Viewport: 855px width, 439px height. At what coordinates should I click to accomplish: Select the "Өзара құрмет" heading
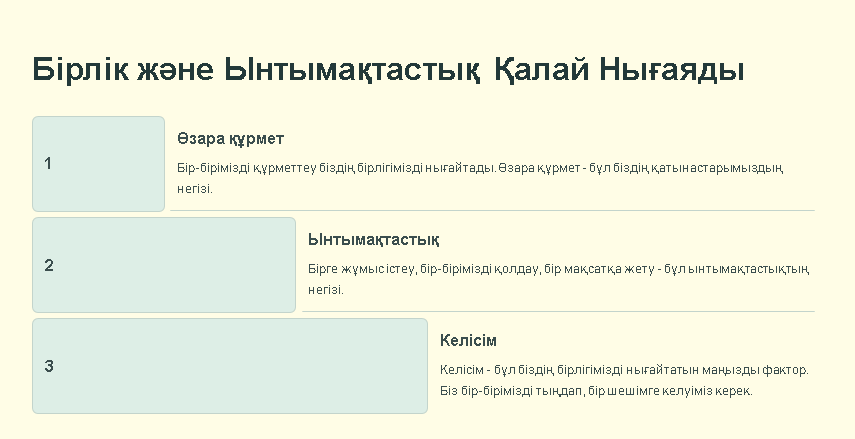coord(230,139)
